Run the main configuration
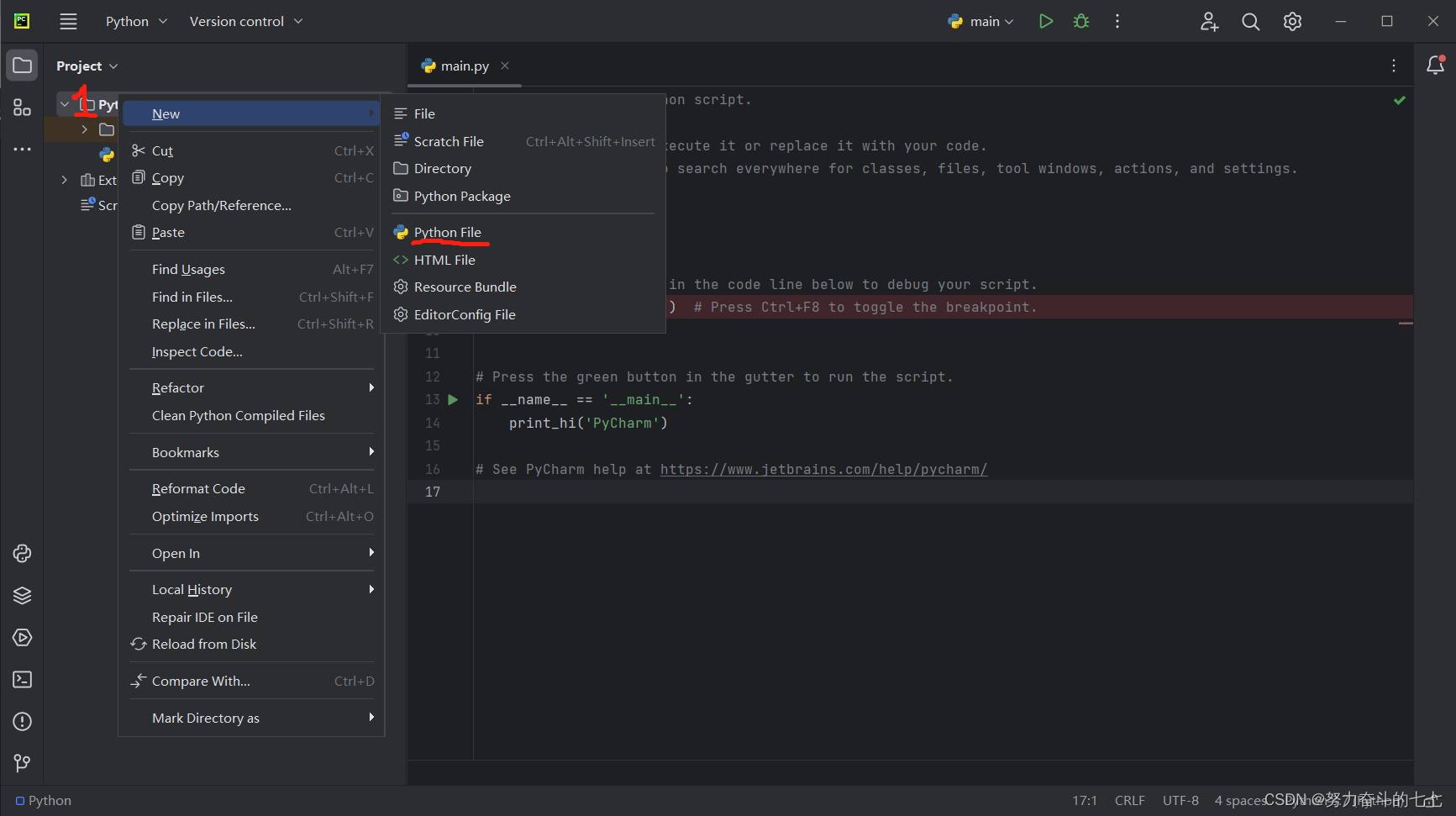The height and width of the screenshot is (816, 1456). (x=1045, y=21)
